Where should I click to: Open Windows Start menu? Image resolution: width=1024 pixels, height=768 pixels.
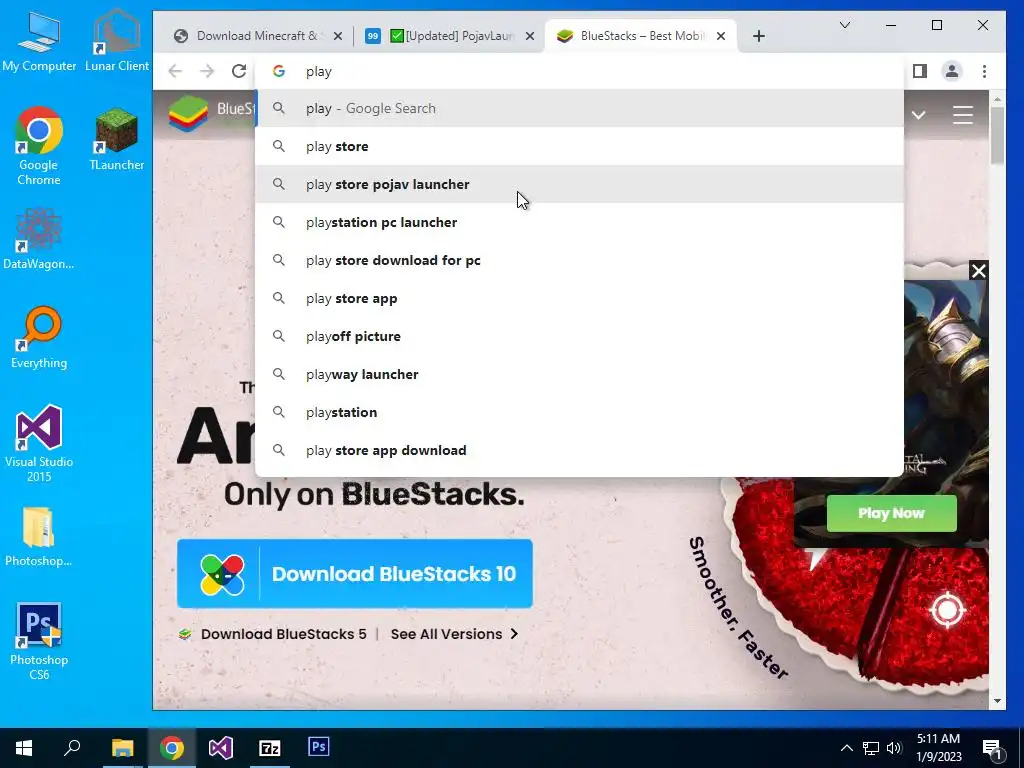click(24, 748)
